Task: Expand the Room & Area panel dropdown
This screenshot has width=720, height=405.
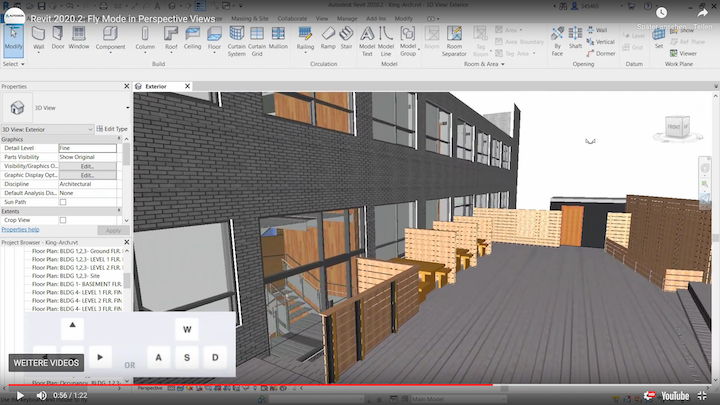Action: pyautogui.click(x=484, y=64)
